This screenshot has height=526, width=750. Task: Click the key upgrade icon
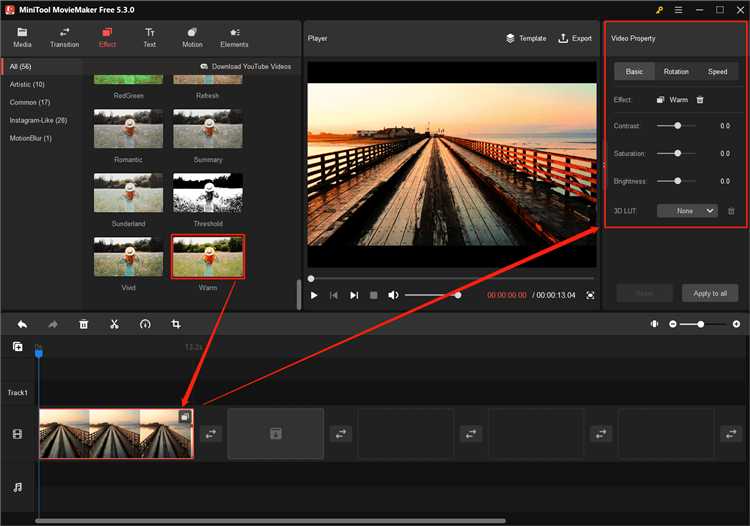point(659,10)
